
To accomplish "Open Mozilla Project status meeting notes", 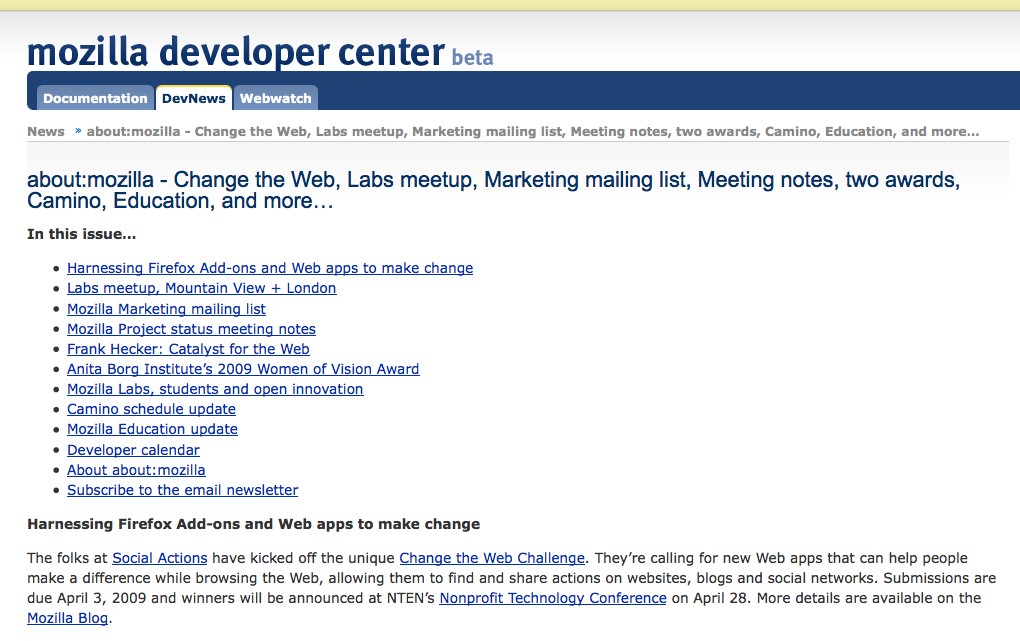I will (191, 329).
